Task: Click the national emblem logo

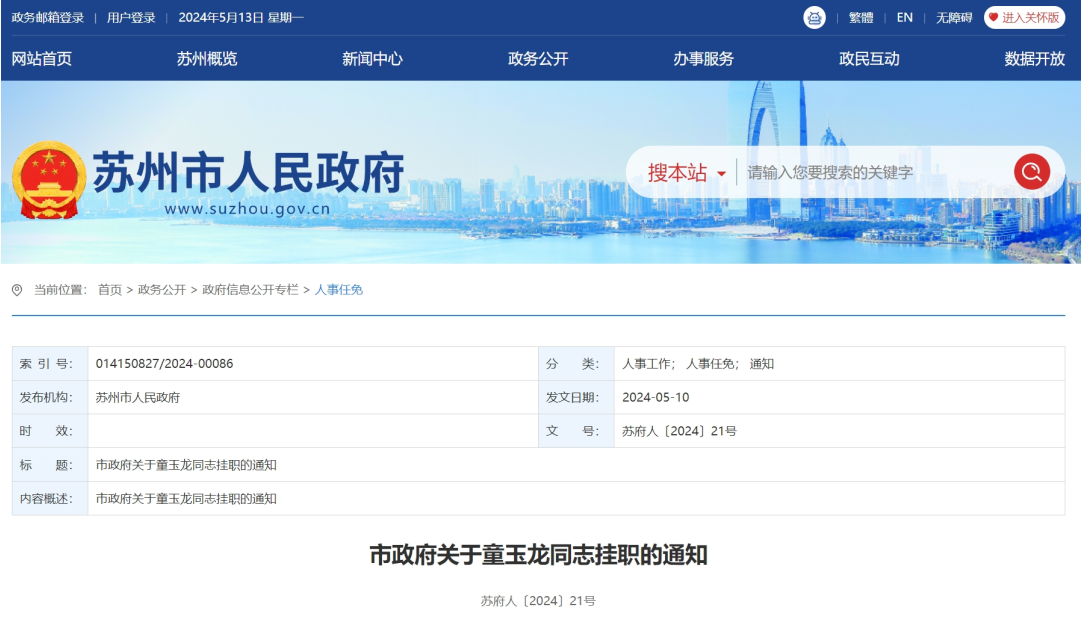Action: click(49, 180)
